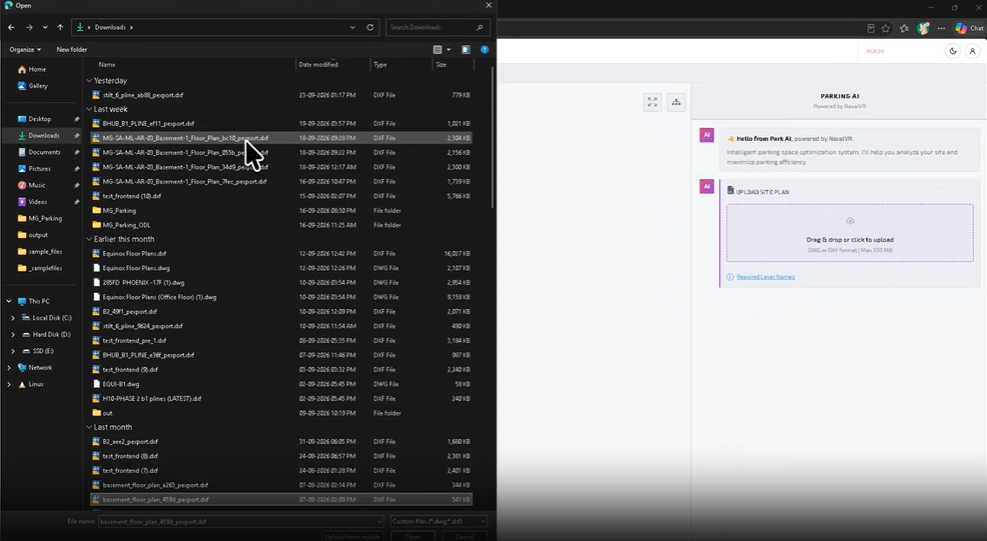Open the user profile icon in Parking AI

pos(973,51)
